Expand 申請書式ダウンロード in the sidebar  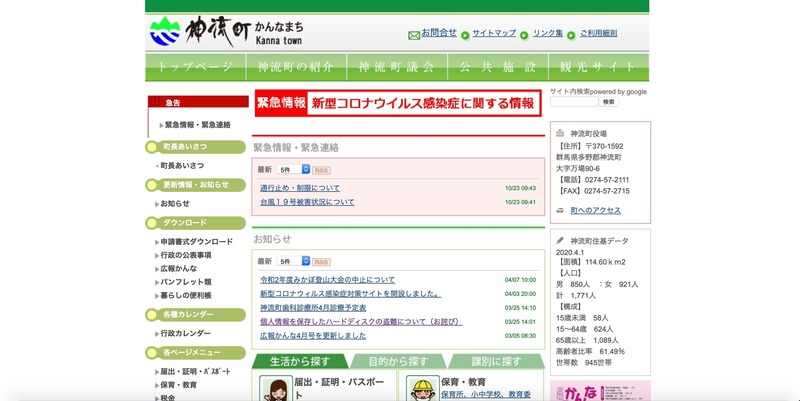tap(196, 242)
